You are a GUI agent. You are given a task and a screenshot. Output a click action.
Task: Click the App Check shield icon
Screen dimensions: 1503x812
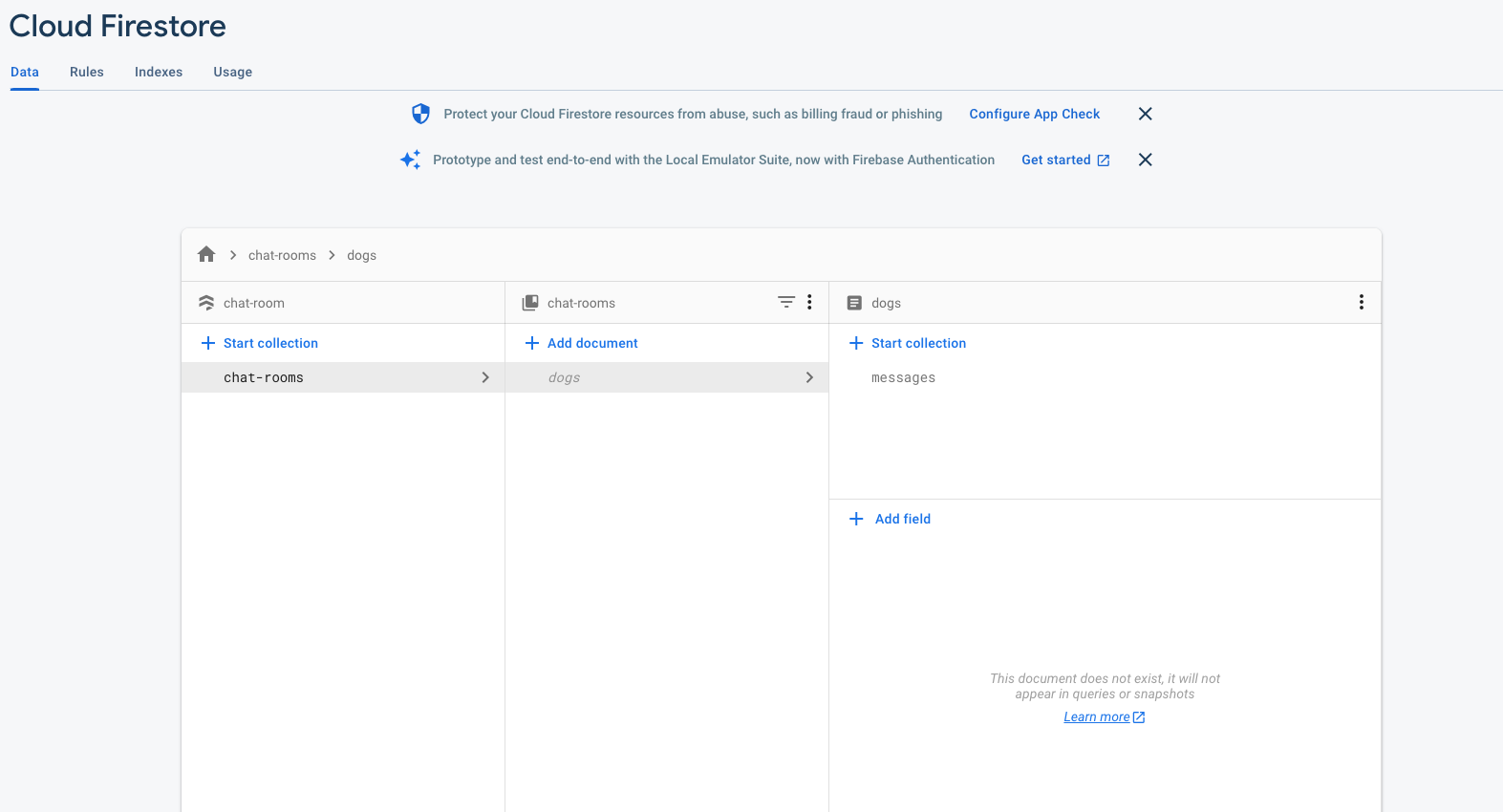(x=420, y=114)
